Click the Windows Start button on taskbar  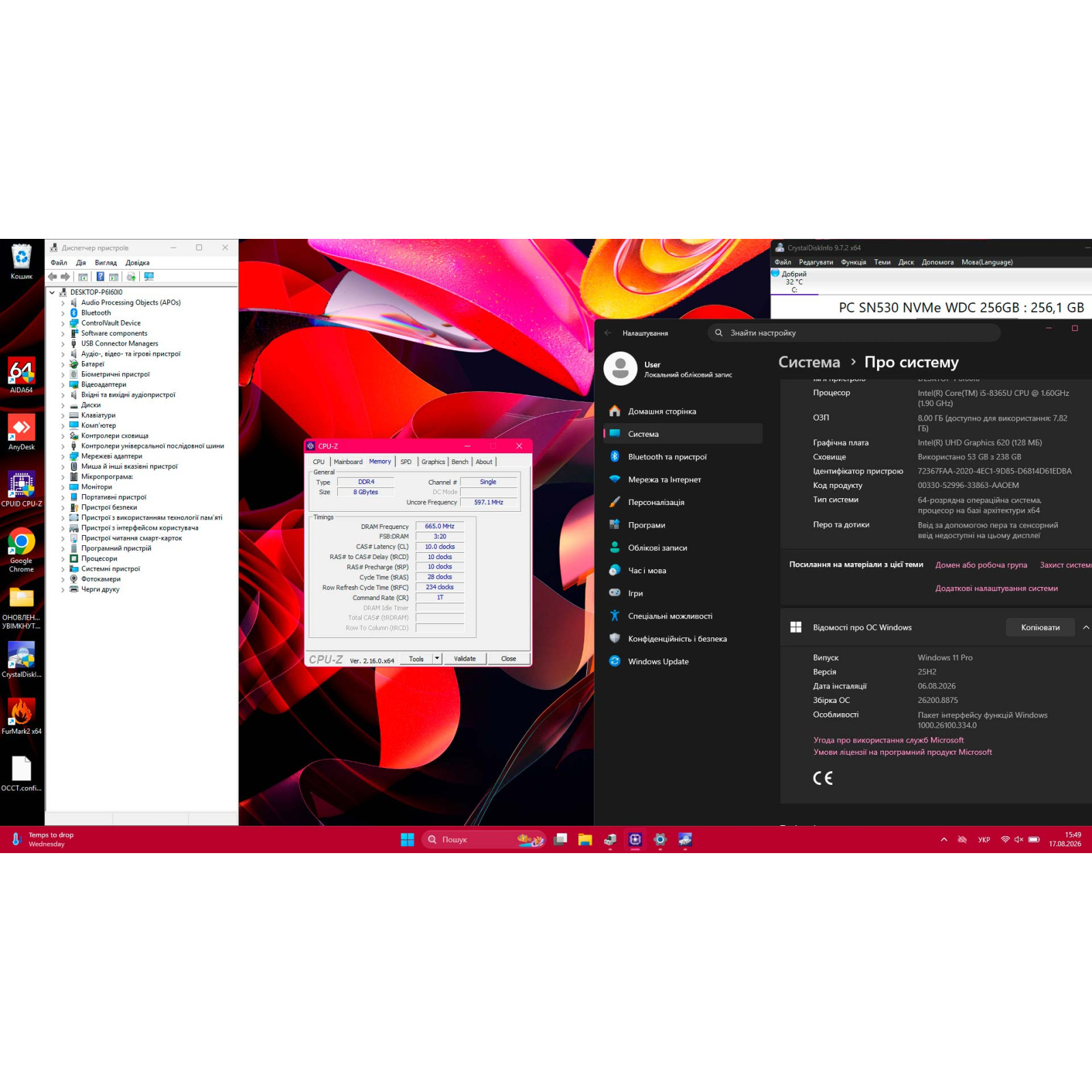[x=407, y=839]
